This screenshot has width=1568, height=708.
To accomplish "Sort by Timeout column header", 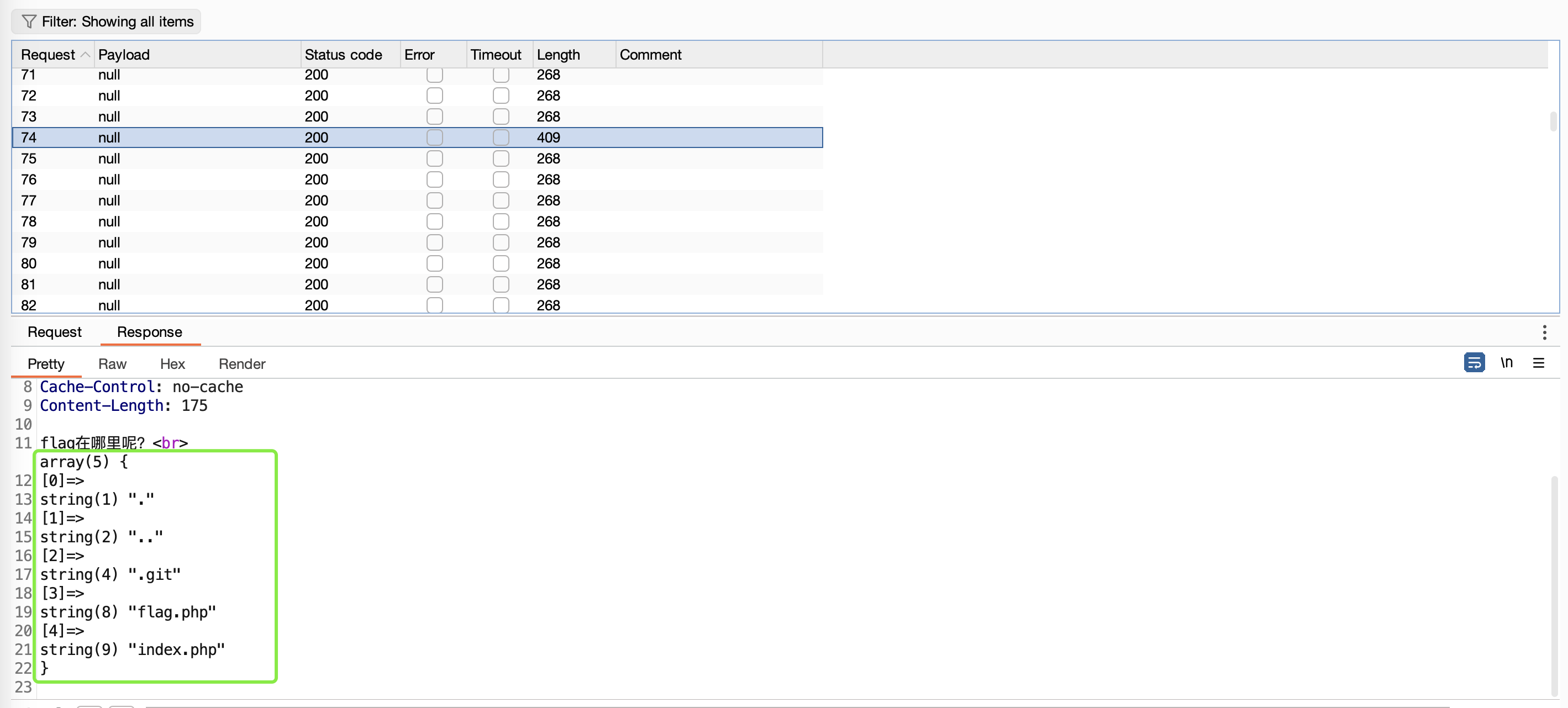I will (x=500, y=55).
